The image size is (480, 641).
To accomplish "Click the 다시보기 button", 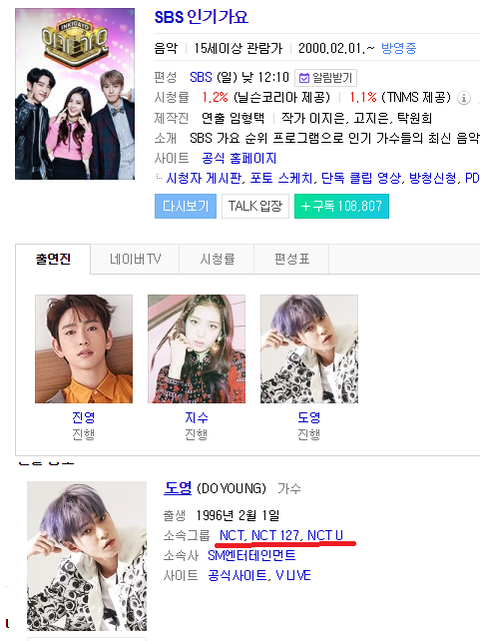I will coord(185,206).
